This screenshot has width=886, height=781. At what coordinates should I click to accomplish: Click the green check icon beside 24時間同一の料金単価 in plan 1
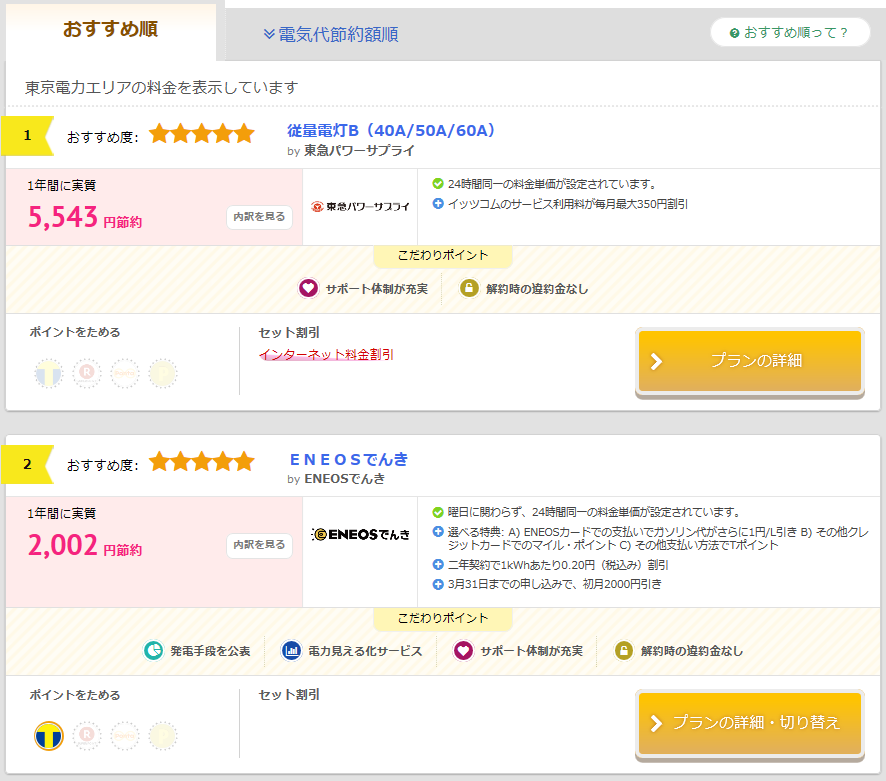[x=438, y=184]
